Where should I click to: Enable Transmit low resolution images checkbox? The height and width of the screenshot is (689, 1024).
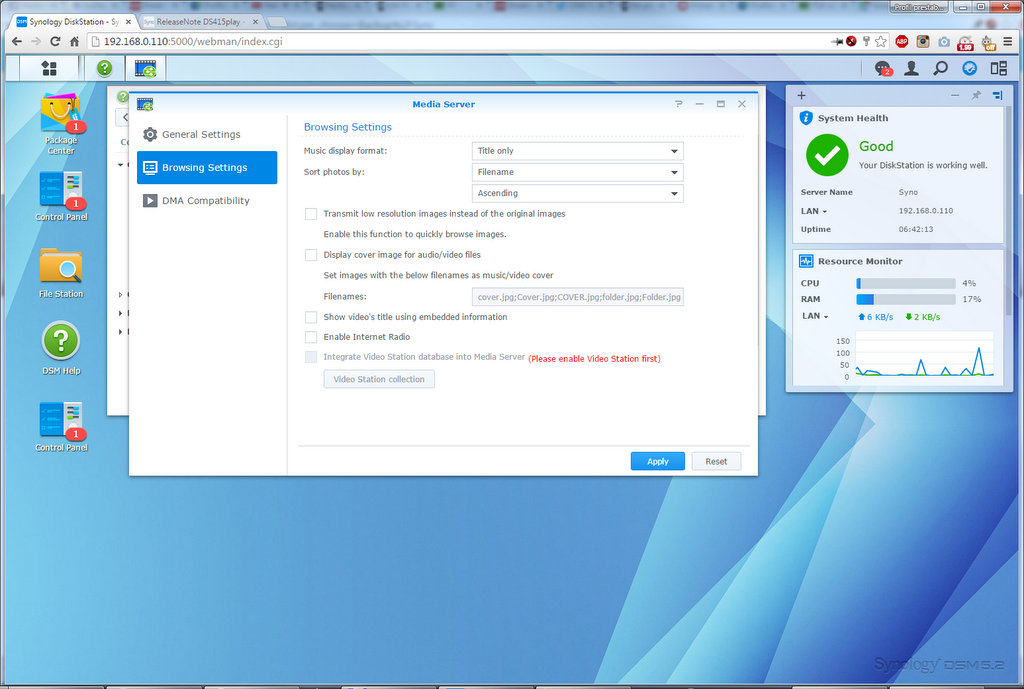[x=311, y=214]
